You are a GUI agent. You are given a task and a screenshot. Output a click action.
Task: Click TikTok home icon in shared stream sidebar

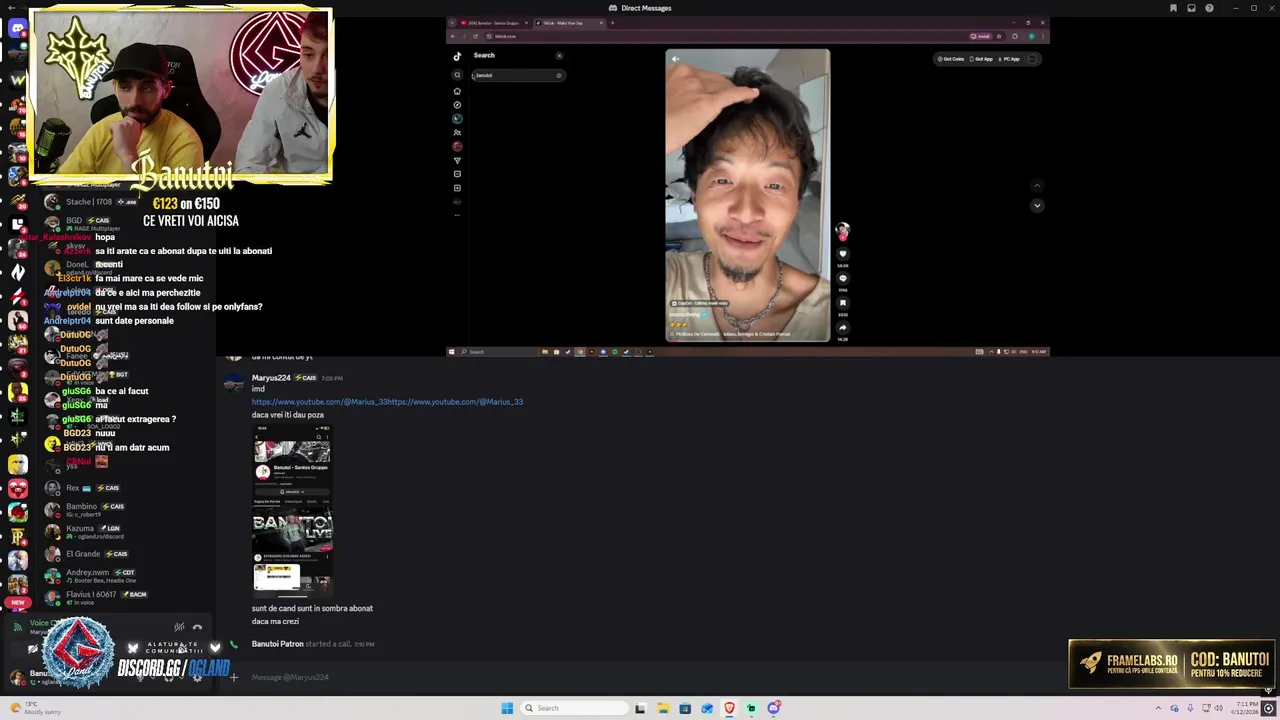(x=457, y=91)
